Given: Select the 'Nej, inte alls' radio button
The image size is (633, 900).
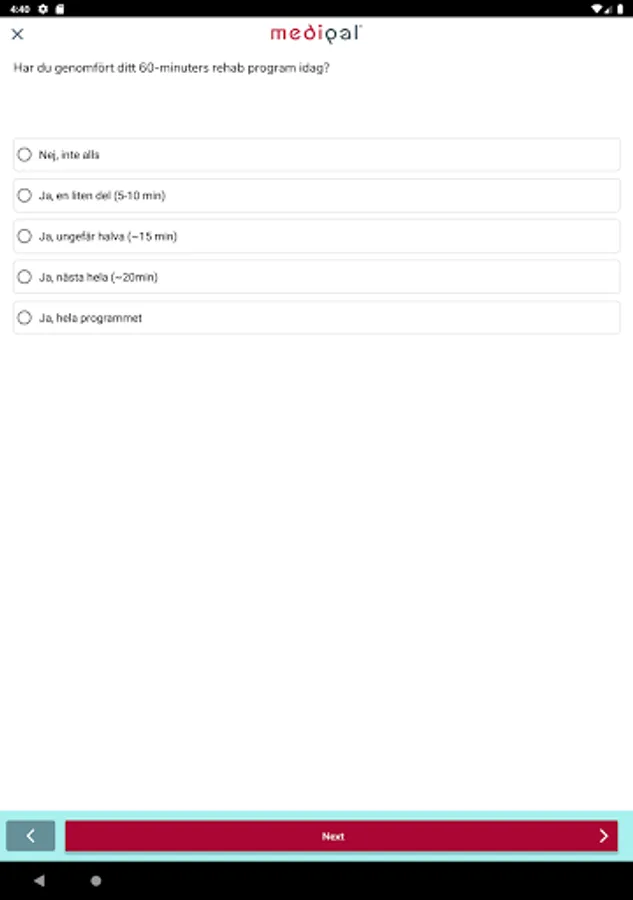Looking at the screenshot, I should [x=25, y=155].
